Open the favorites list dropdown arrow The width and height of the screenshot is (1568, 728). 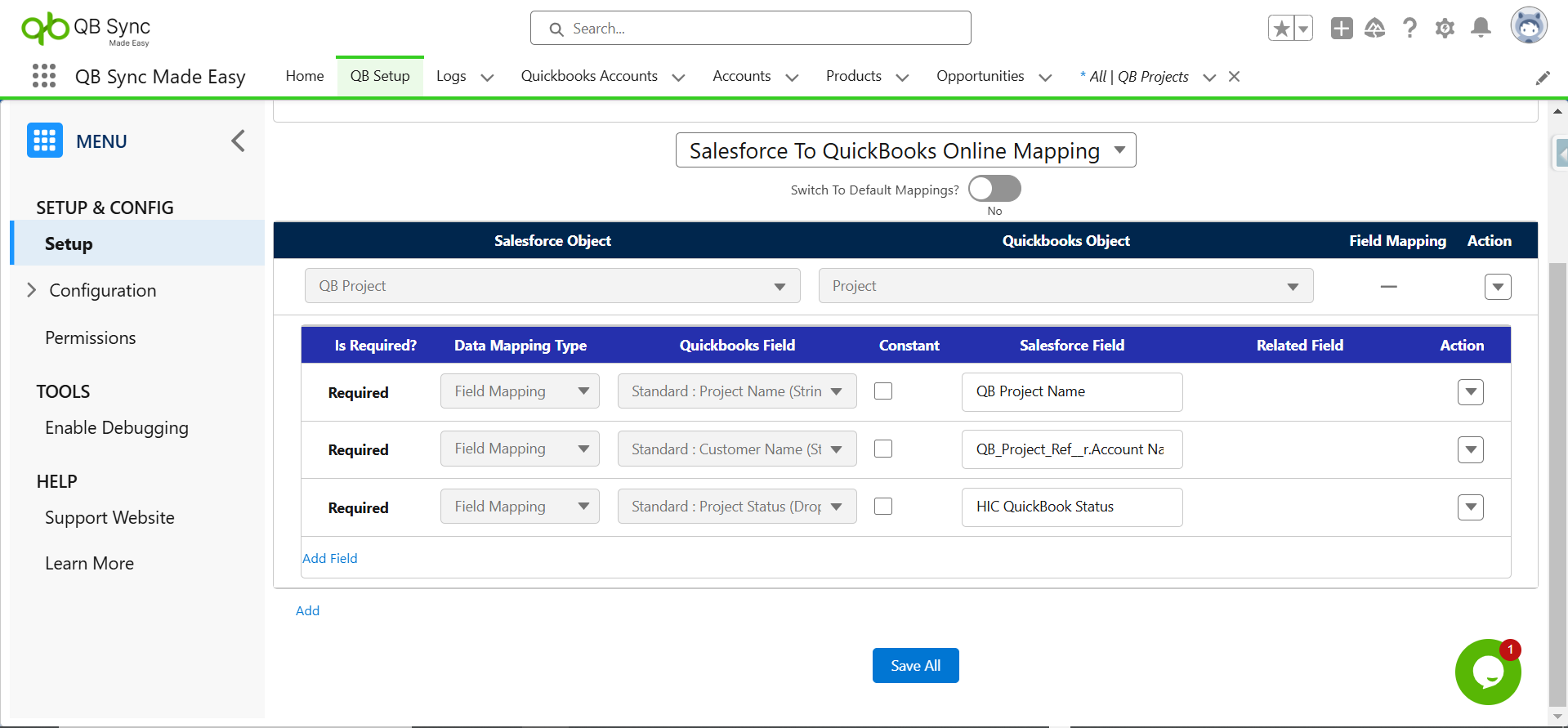click(x=1303, y=29)
